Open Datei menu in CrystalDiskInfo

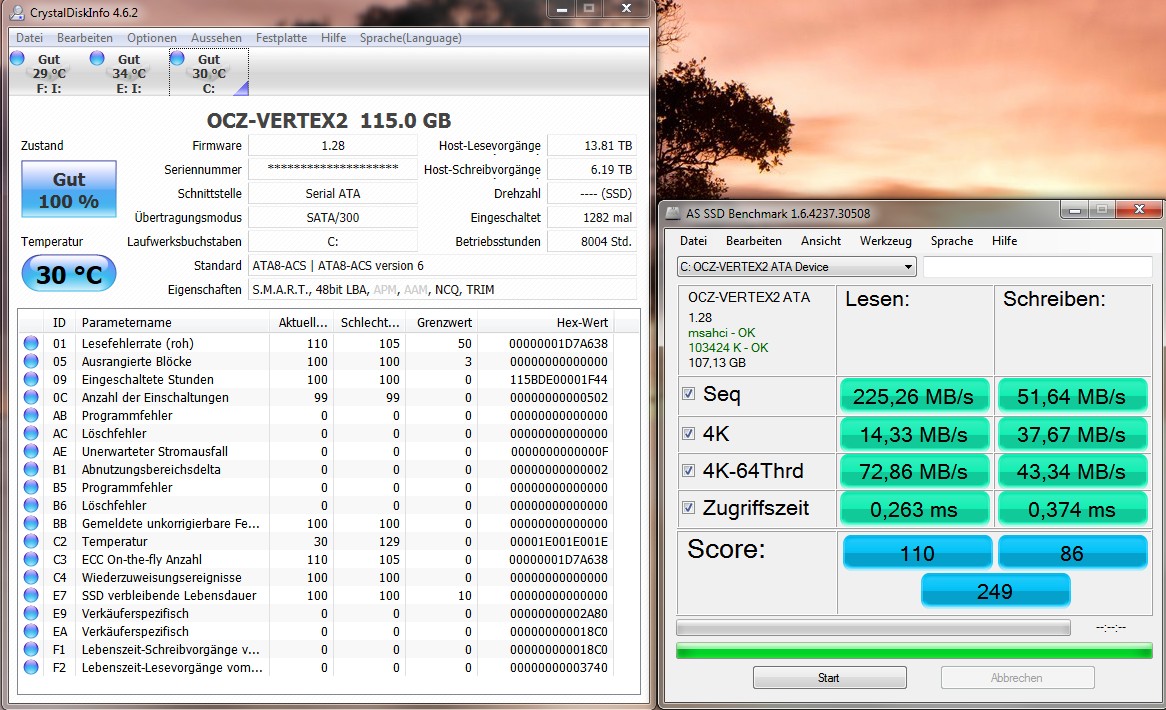(29, 38)
